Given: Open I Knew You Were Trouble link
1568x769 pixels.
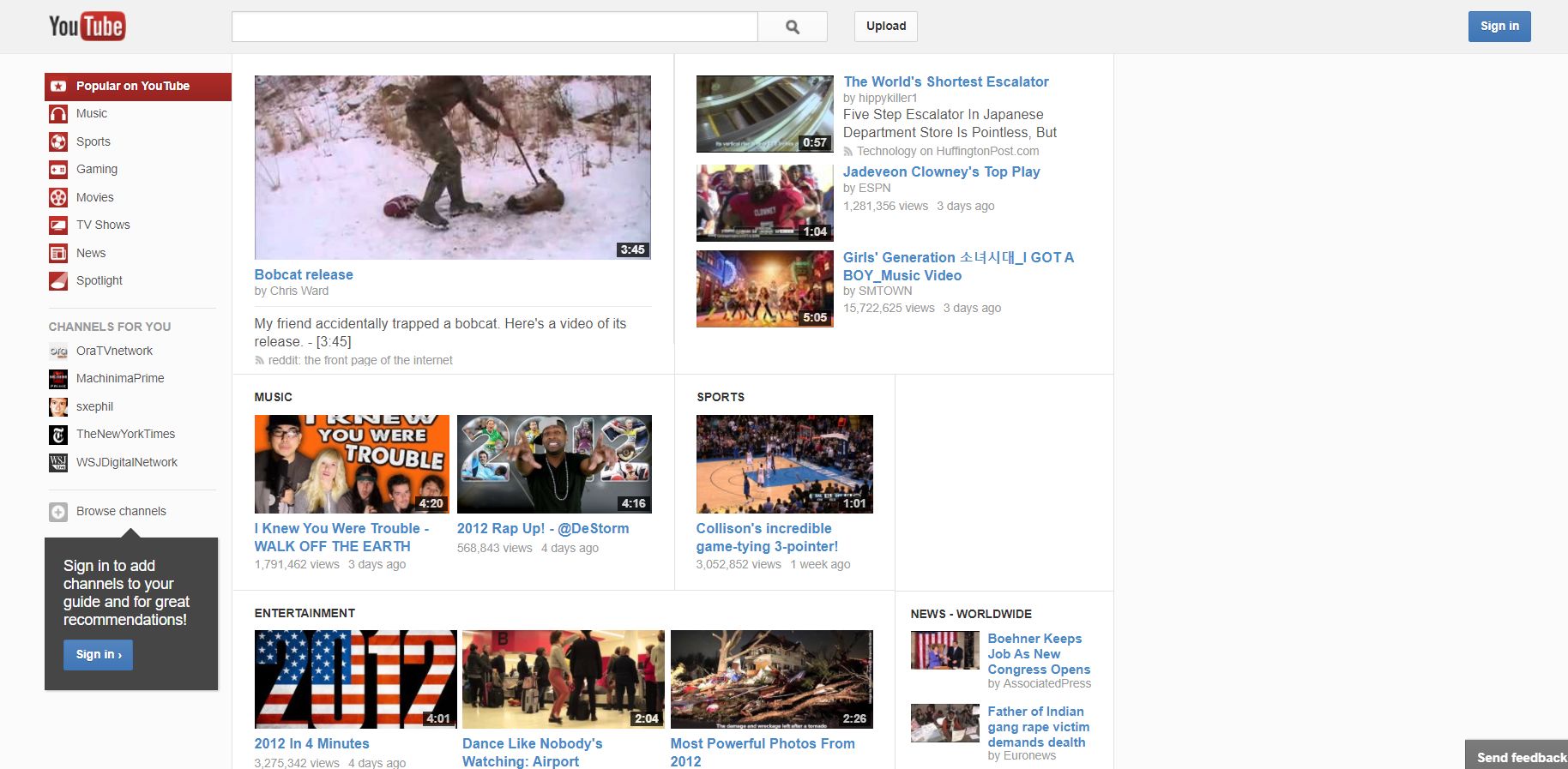Looking at the screenshot, I should [341, 538].
